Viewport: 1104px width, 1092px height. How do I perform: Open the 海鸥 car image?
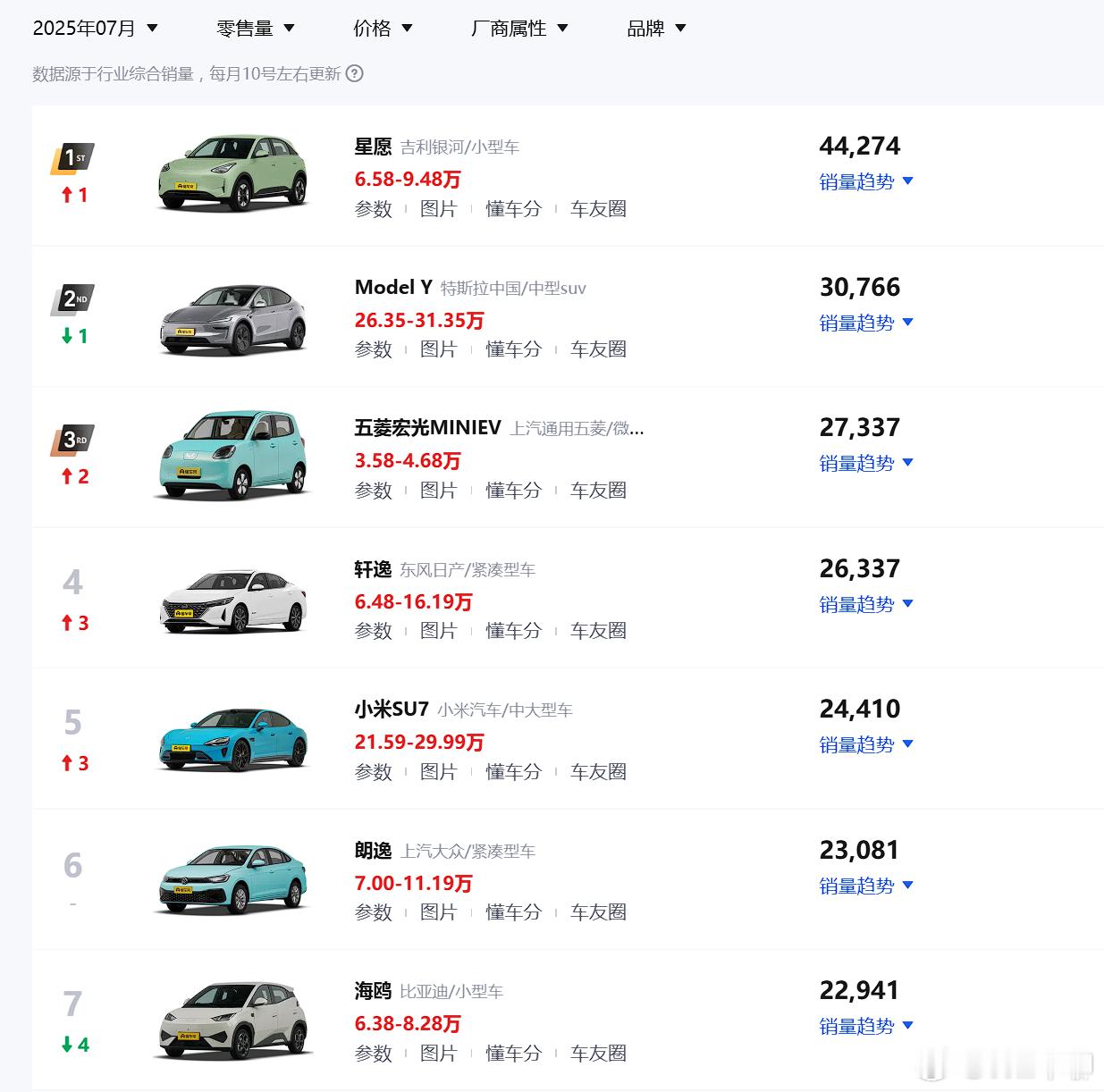[232, 1020]
